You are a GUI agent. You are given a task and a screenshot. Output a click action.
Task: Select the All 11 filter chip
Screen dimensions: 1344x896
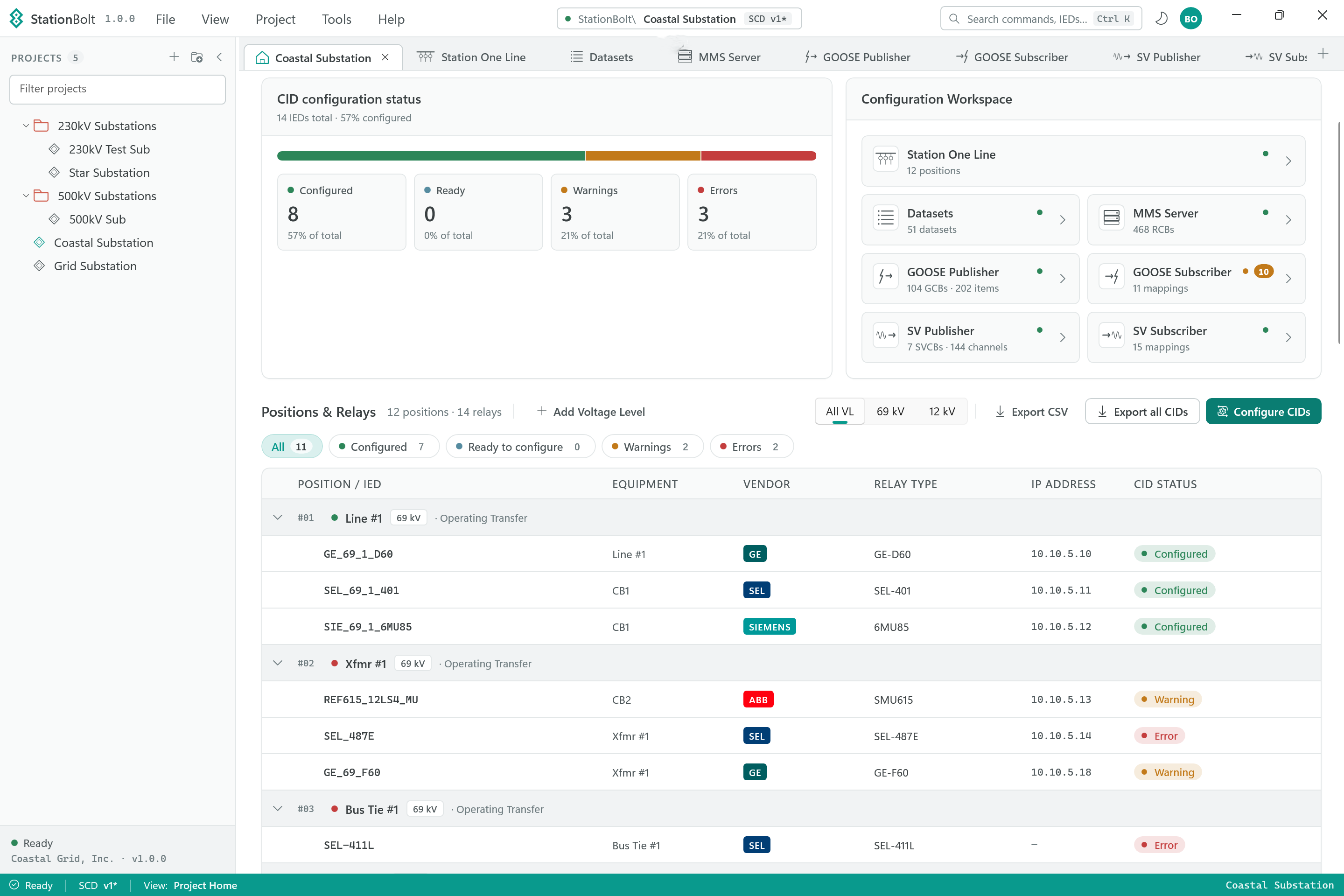tap(292, 446)
